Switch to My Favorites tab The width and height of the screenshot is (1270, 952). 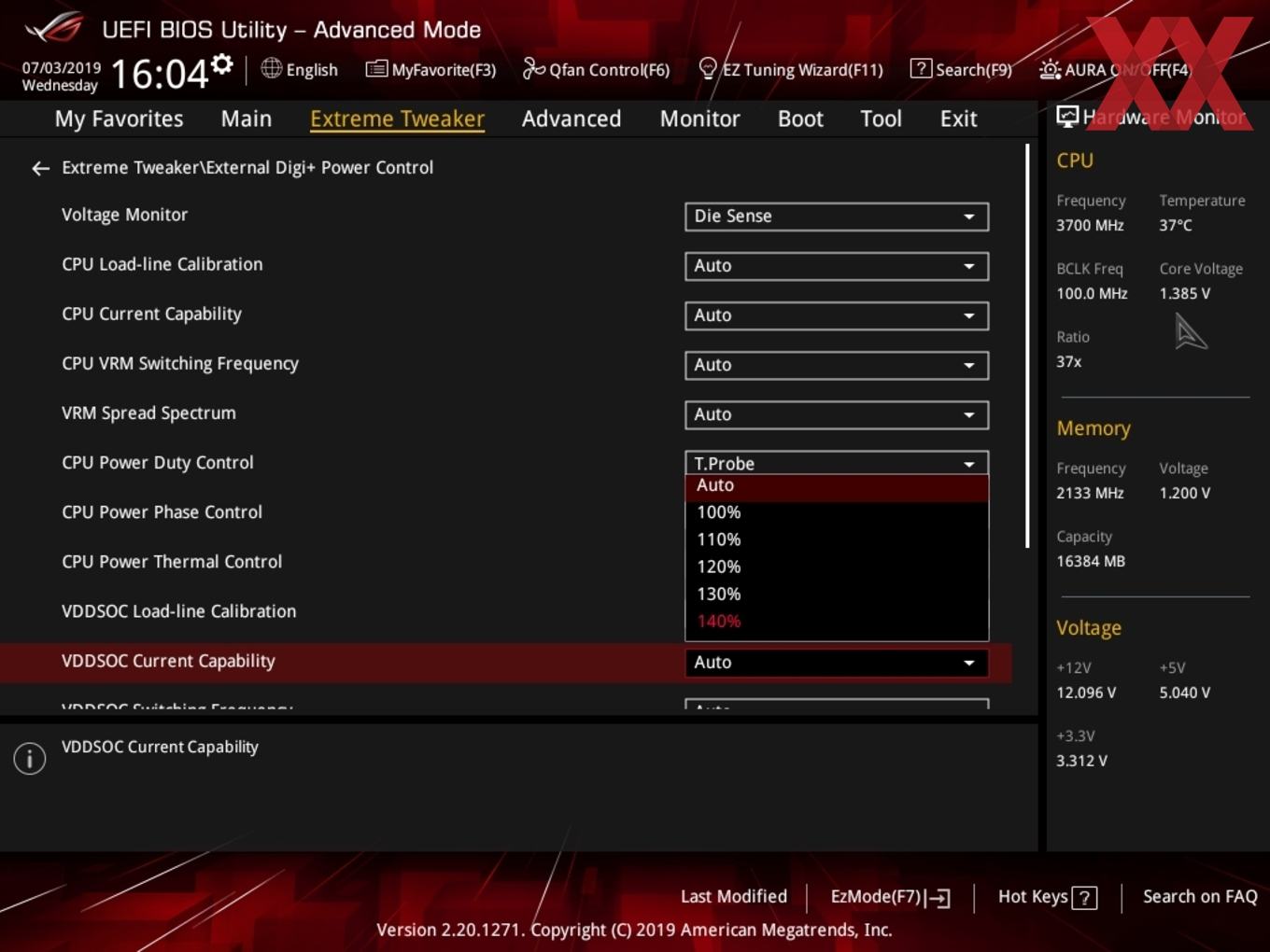119,119
